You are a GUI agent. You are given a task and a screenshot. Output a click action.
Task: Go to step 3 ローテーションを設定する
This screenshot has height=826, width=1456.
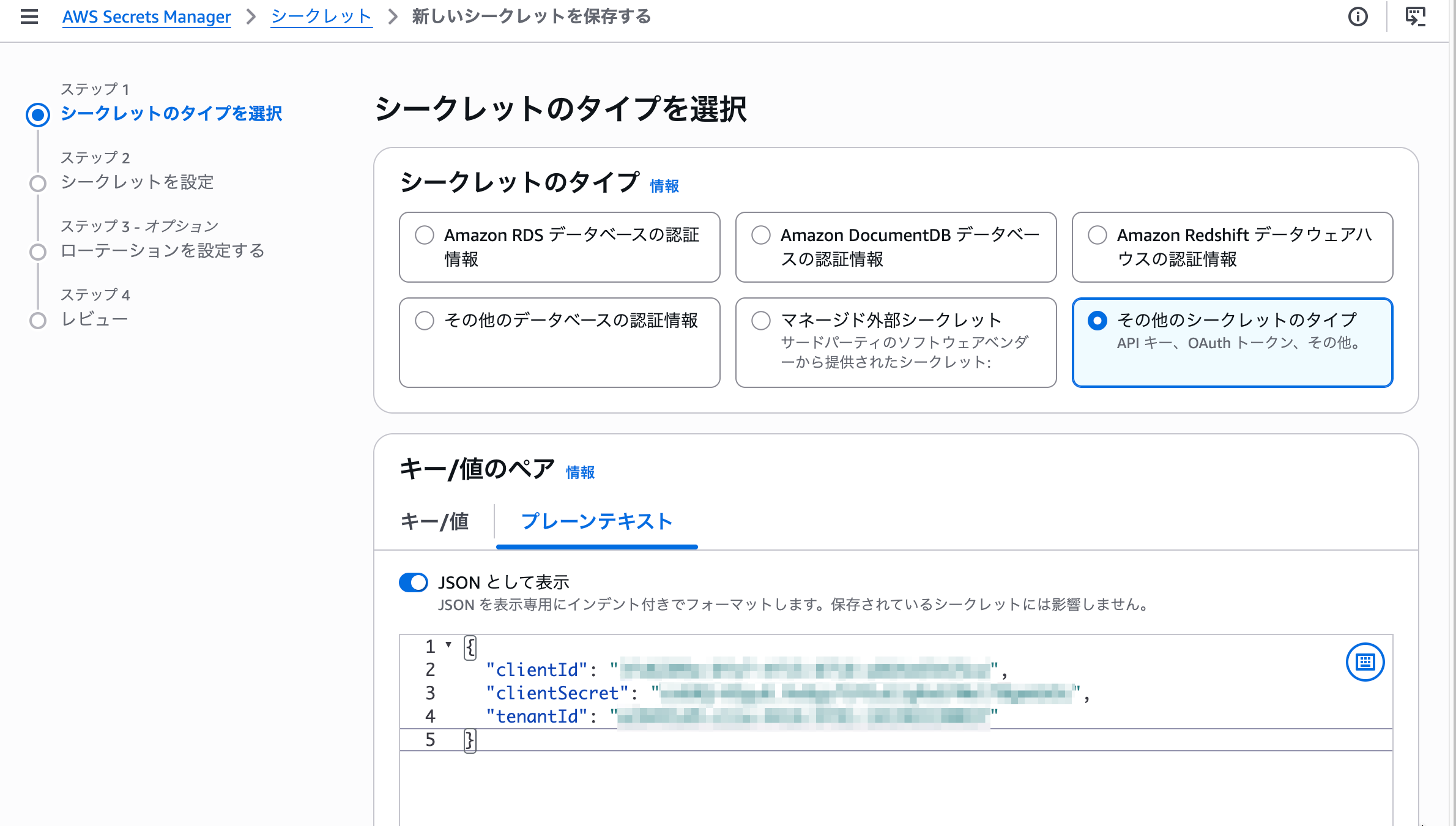click(163, 251)
